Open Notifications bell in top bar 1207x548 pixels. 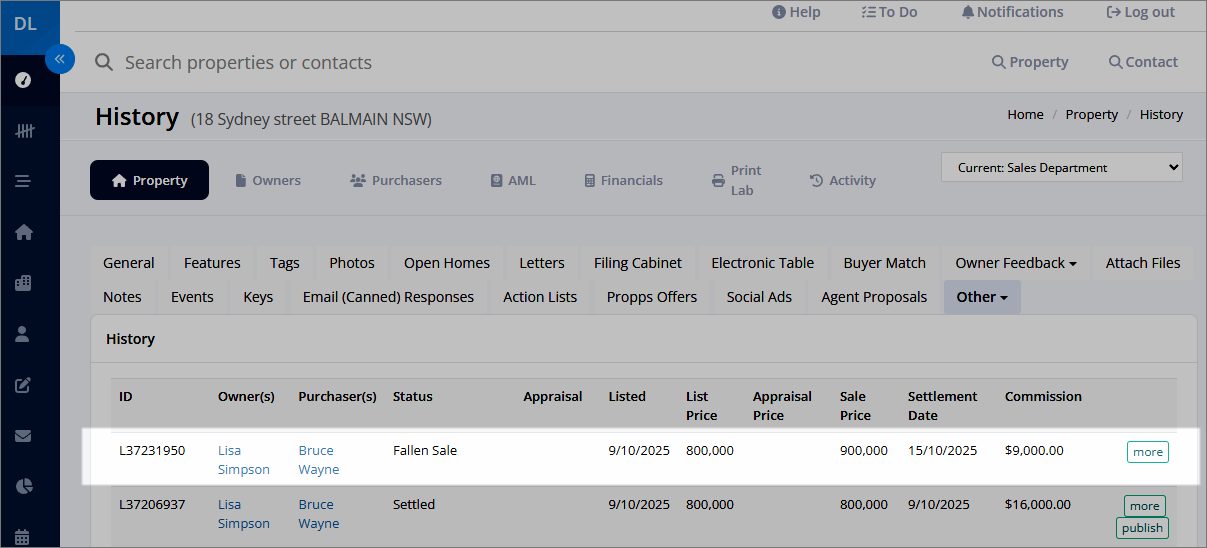click(x=1012, y=12)
